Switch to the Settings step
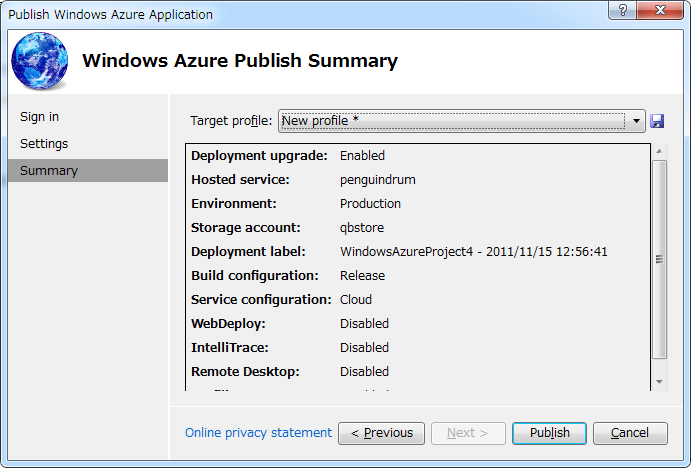The image size is (691, 468). tap(44, 144)
